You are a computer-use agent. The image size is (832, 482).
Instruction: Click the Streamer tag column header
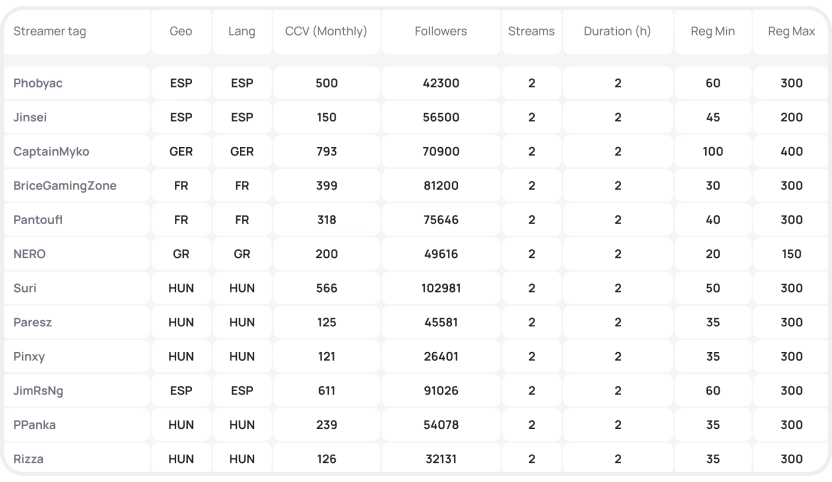49,31
